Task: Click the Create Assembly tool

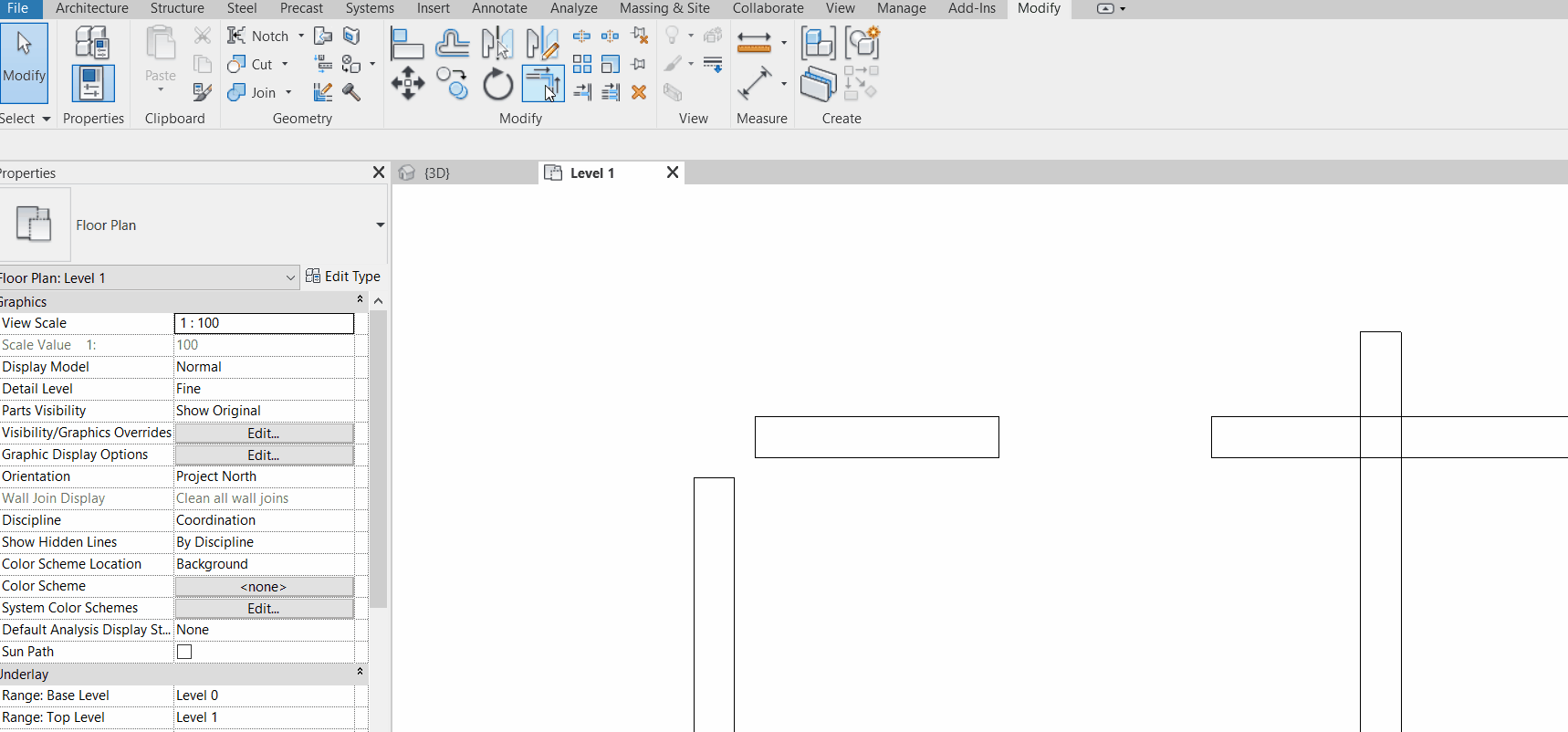Action: (818, 43)
